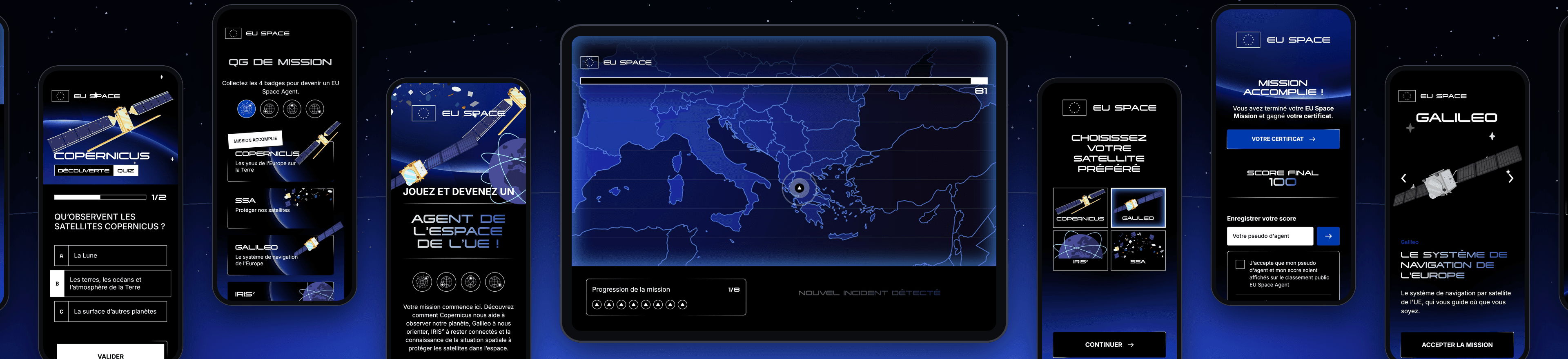Click the EU flag logo on the Copernicus quiz screen

coord(60,96)
